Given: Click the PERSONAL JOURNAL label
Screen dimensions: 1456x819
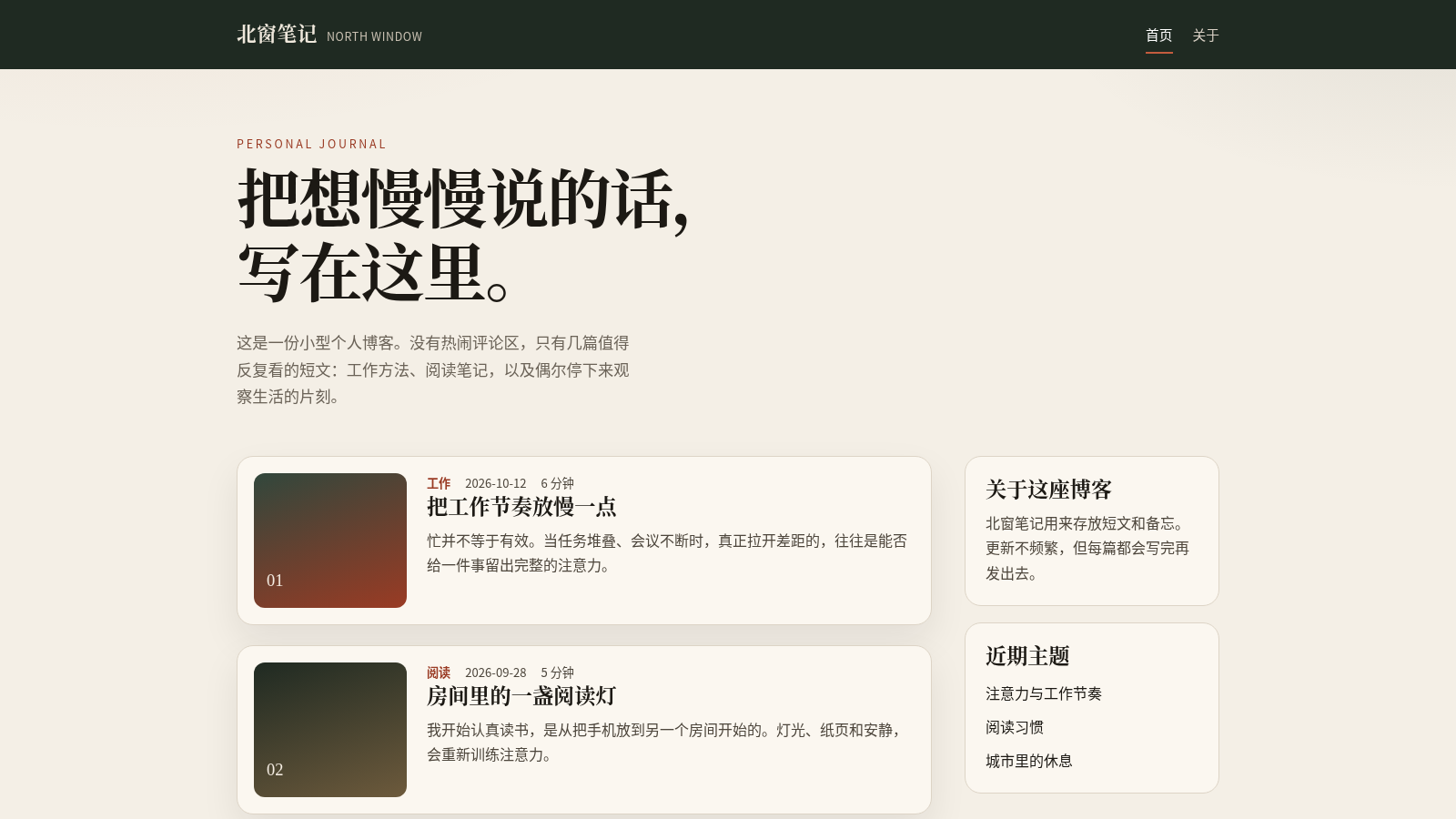Looking at the screenshot, I should tap(311, 144).
